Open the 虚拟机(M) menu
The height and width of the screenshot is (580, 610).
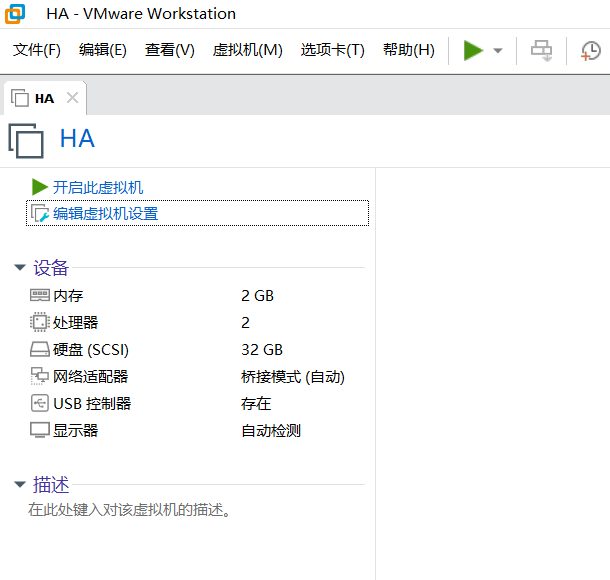[x=247, y=50]
